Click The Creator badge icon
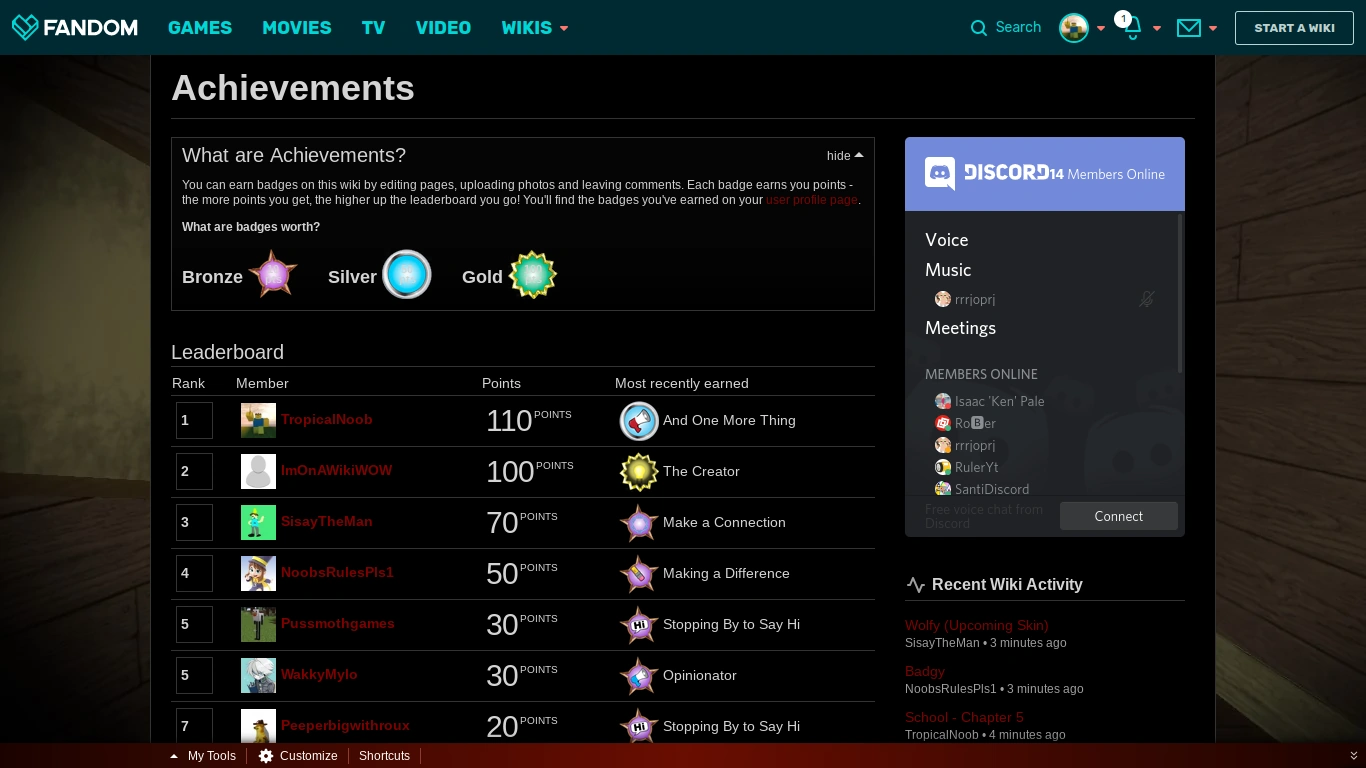 639,472
